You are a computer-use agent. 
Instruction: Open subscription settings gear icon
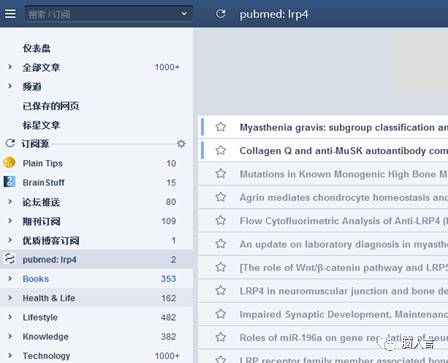click(181, 144)
